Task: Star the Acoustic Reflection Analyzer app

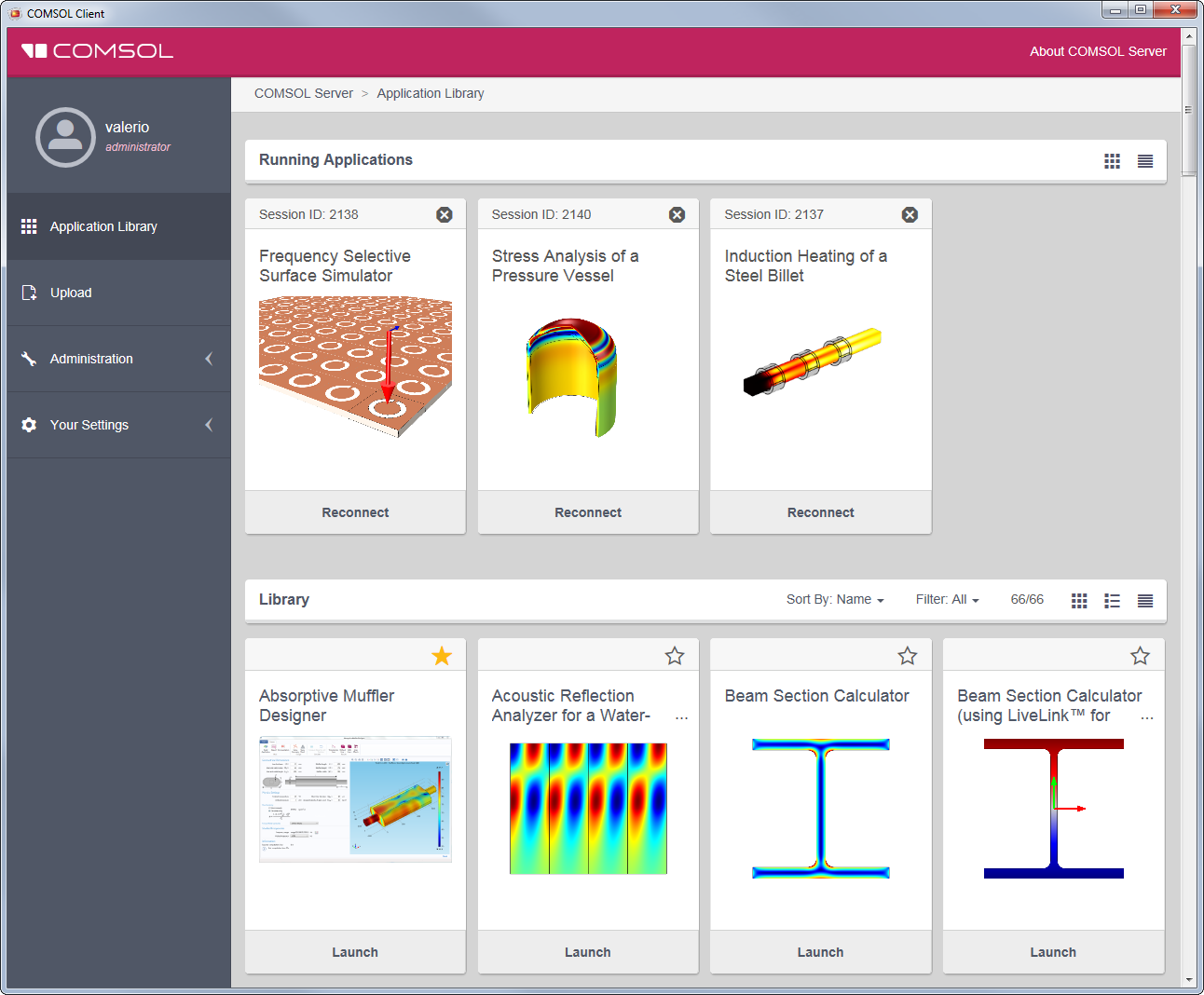Action: click(x=675, y=656)
